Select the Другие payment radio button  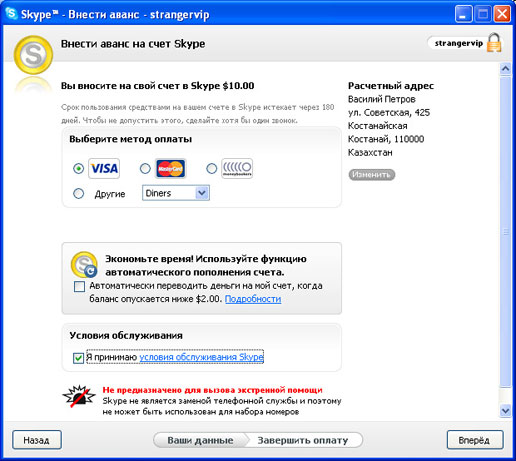(x=78, y=193)
